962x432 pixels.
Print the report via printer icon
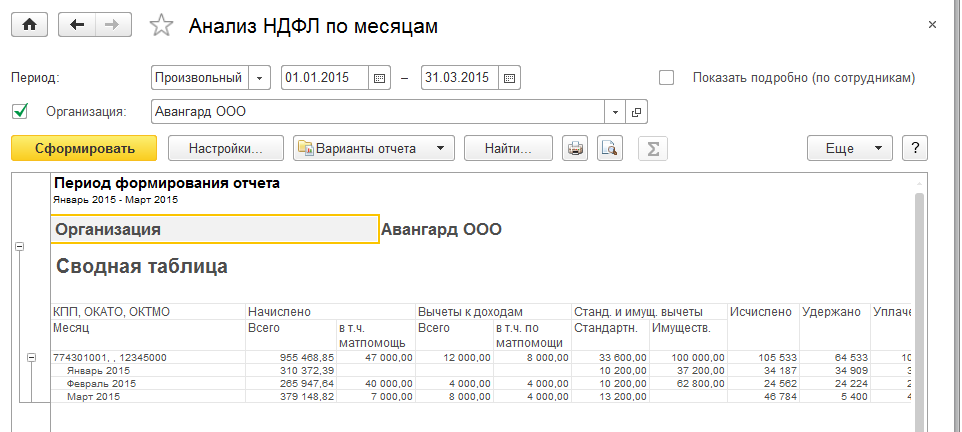point(575,148)
